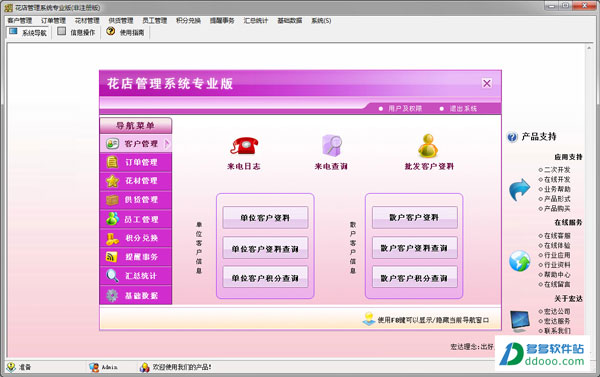
Task: Click the monitor 关于宏达 icon
Action: [520, 321]
